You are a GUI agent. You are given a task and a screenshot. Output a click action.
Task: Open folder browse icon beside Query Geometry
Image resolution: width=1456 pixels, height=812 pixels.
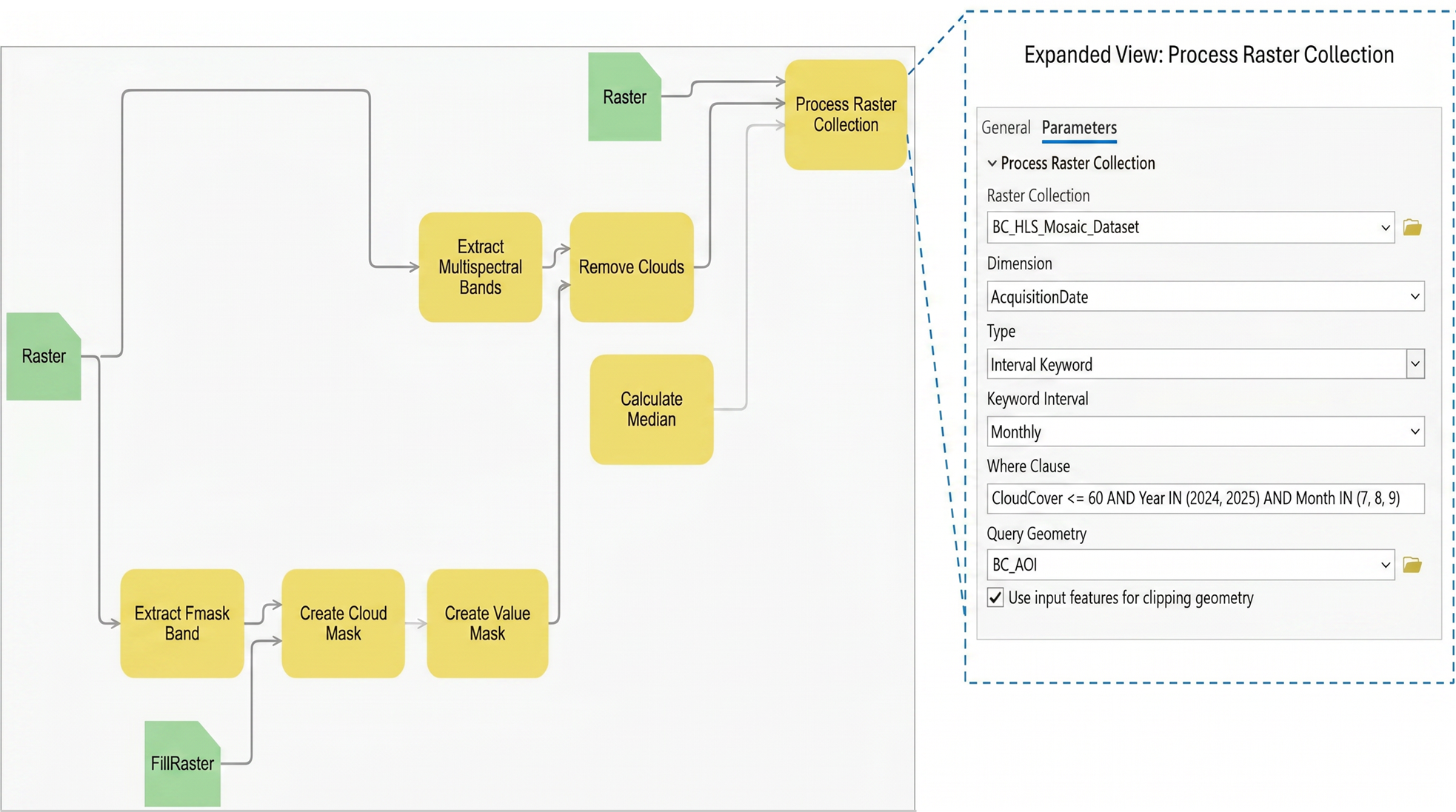click(1412, 565)
